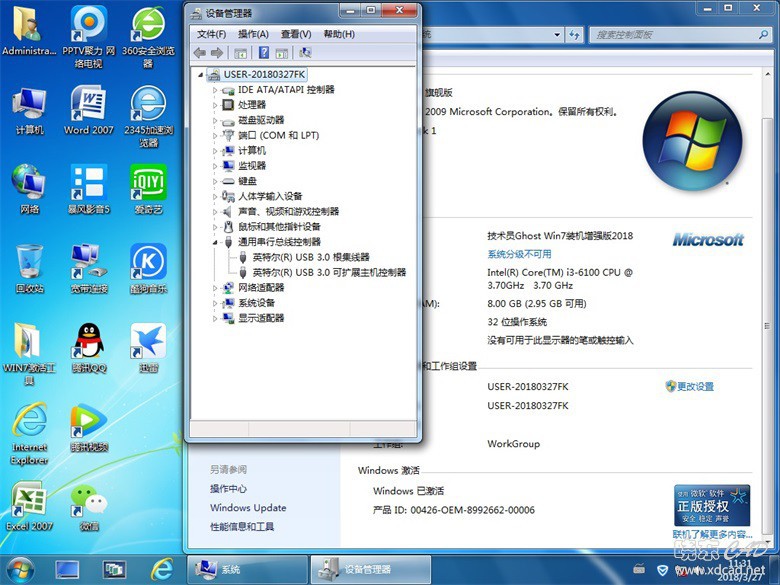Open the 帮助(H) menu
This screenshot has height=585, width=780.
(x=339, y=34)
